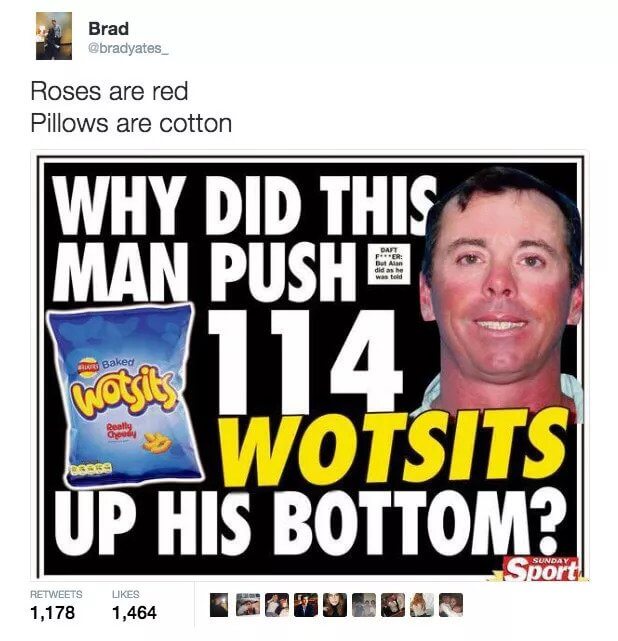This screenshot has width=618, height=641.
Task: Click the small DAFT caption box
Action: [389, 263]
